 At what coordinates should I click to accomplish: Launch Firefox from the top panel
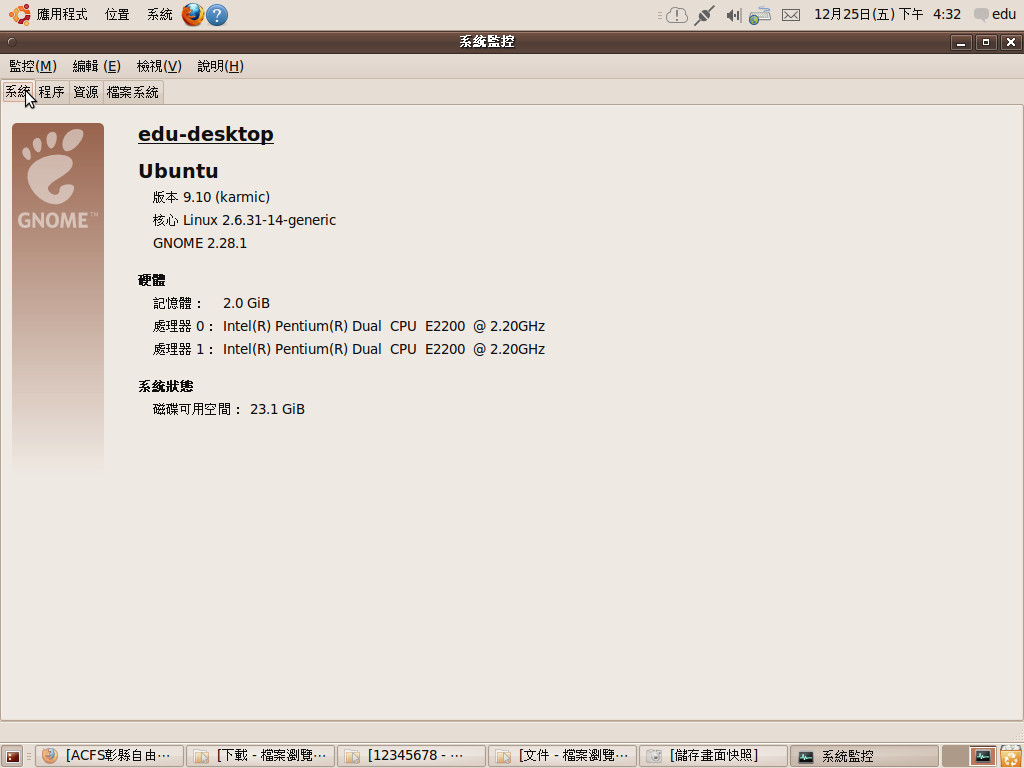[x=193, y=15]
